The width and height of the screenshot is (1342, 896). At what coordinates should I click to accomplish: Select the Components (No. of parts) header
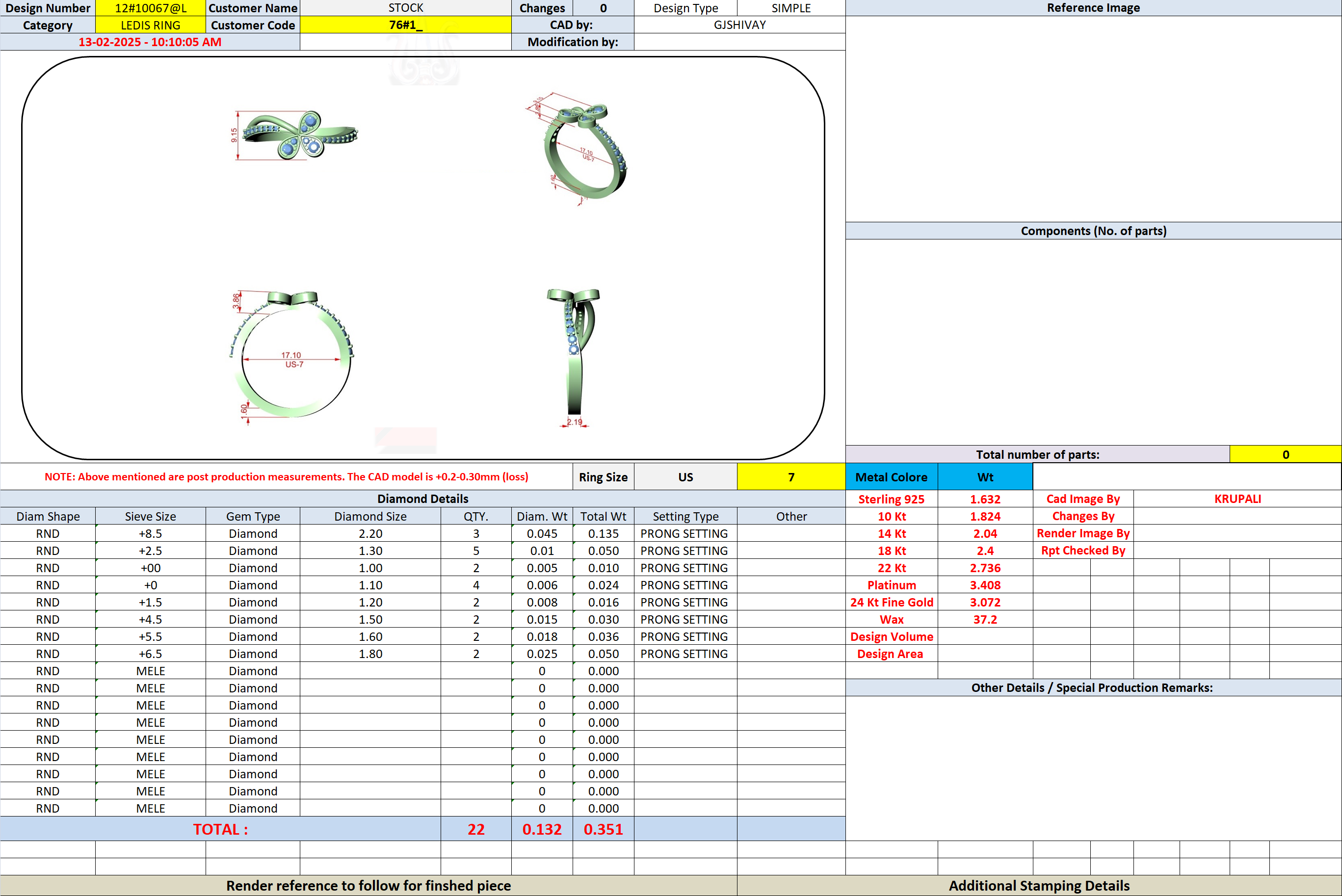1094,231
